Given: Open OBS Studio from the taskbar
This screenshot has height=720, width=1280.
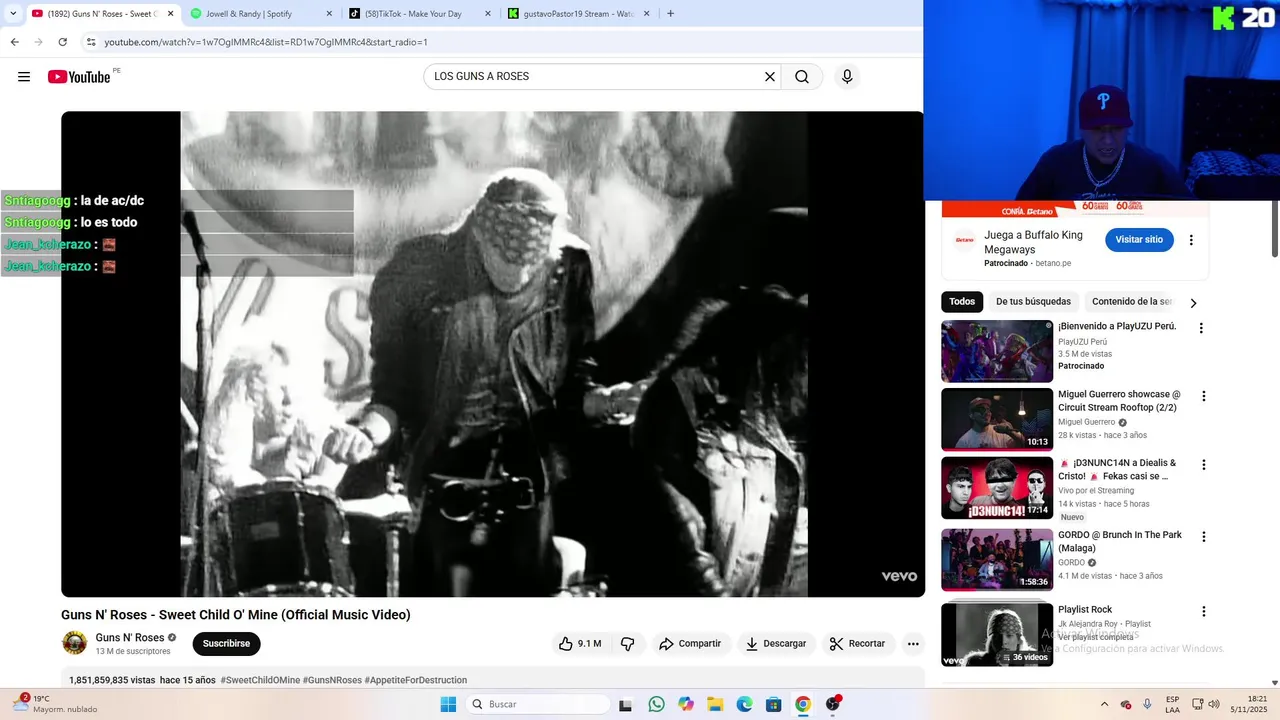Looking at the screenshot, I should [x=833, y=704].
